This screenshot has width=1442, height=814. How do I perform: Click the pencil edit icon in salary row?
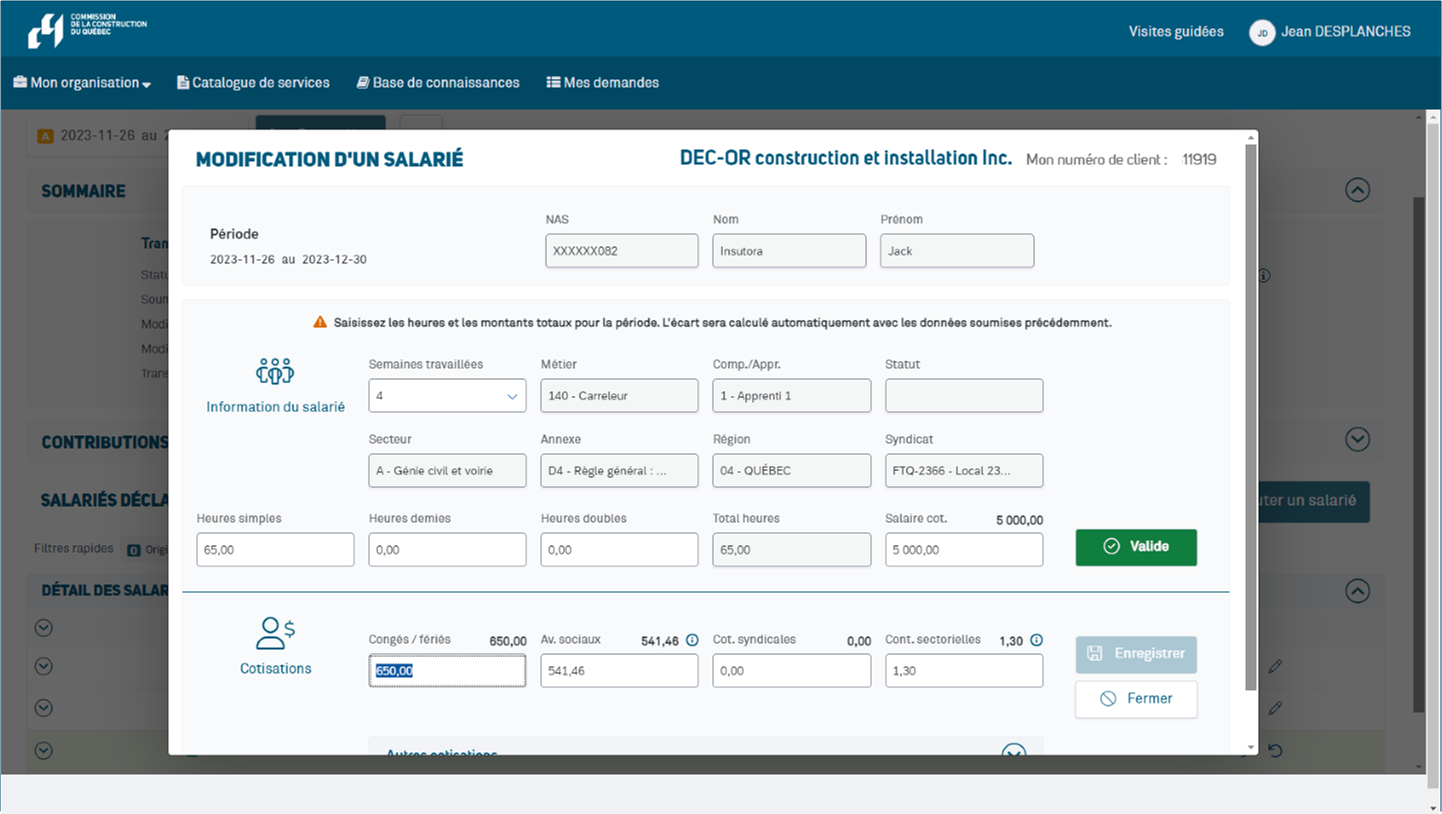tap(1275, 666)
